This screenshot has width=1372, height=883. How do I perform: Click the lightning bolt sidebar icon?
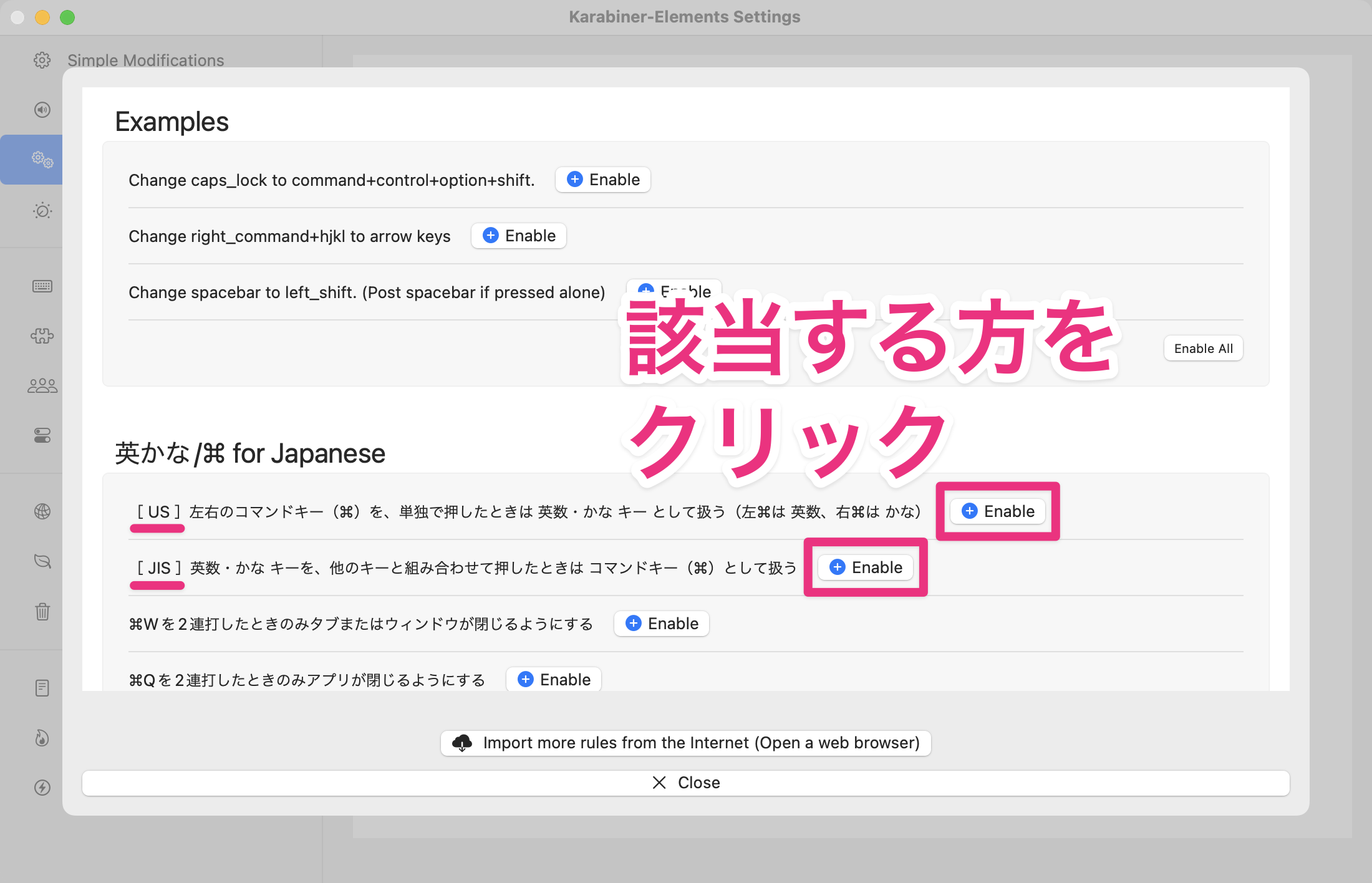click(x=42, y=788)
